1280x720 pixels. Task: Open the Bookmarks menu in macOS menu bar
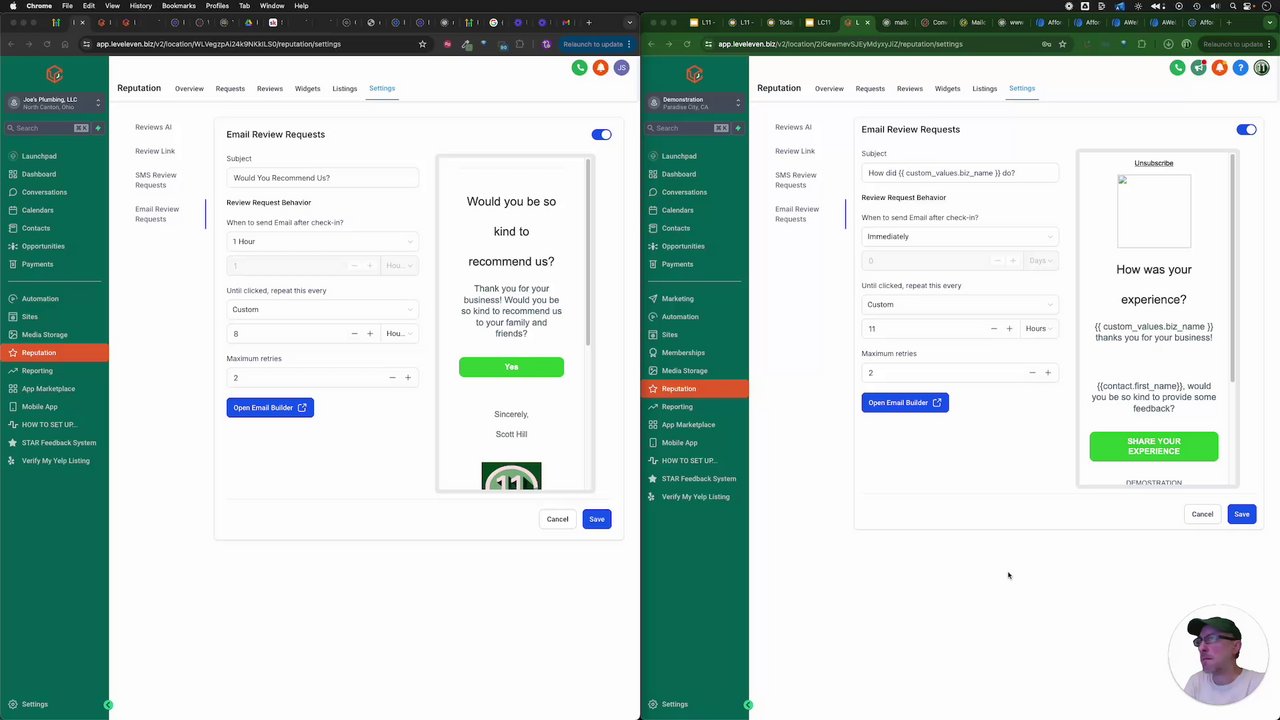179,6
